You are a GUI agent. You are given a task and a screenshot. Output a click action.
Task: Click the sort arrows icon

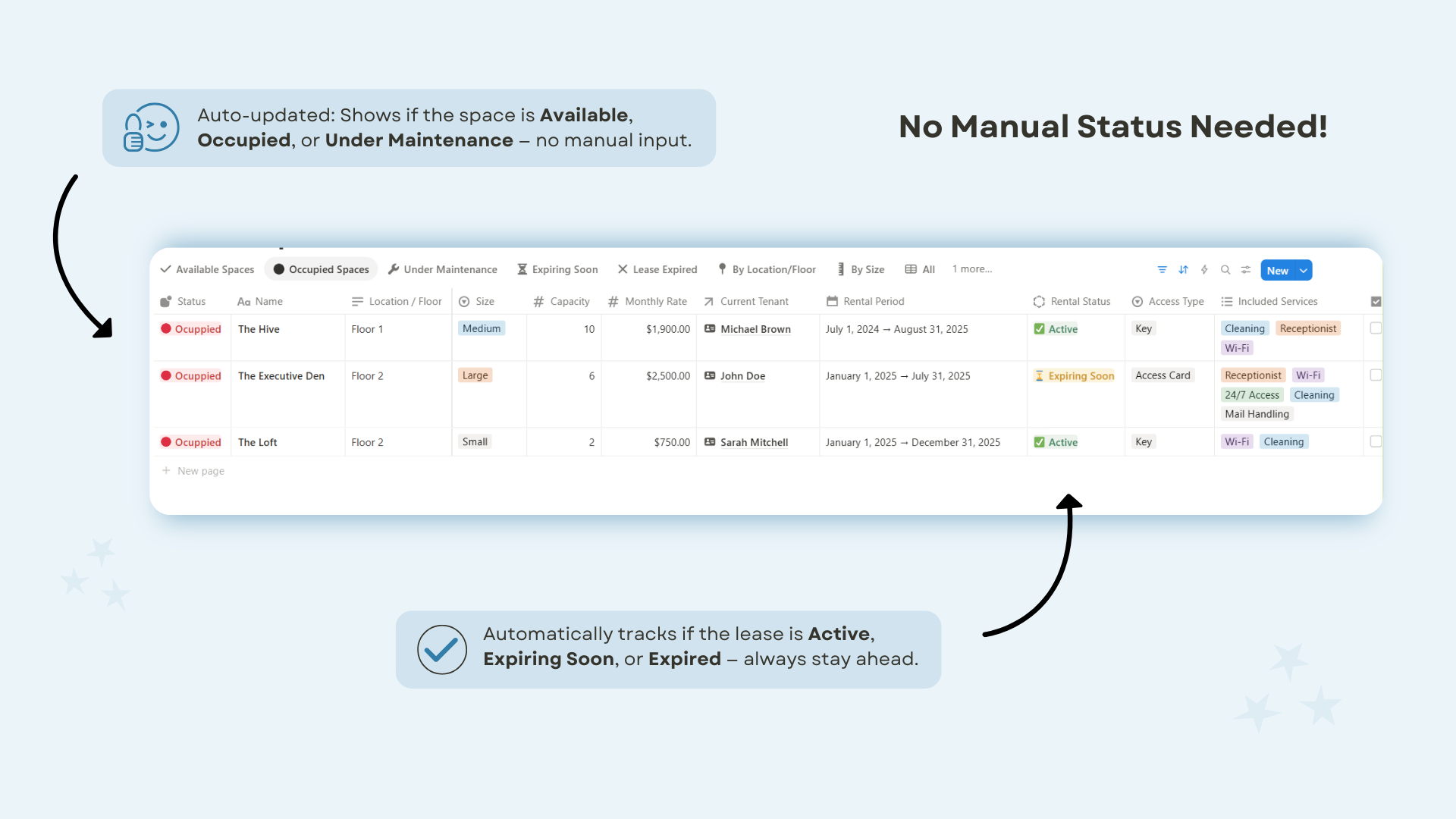(1183, 270)
